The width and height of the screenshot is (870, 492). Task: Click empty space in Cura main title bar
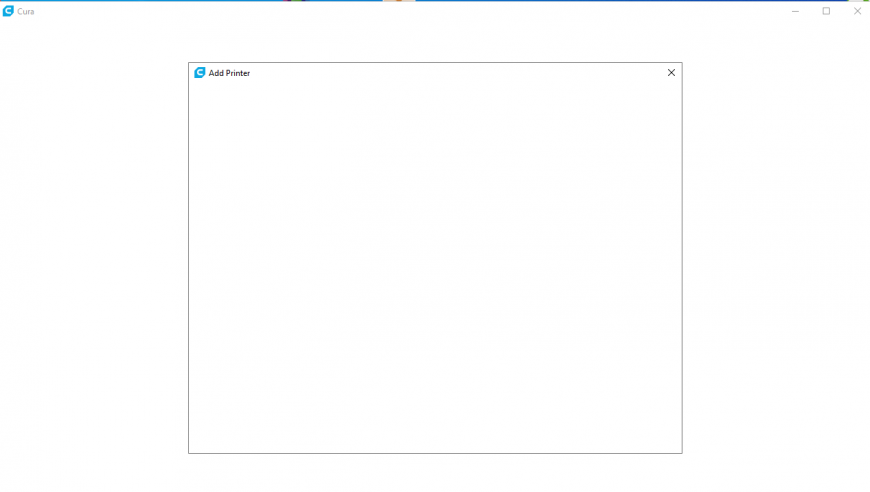pos(411,11)
